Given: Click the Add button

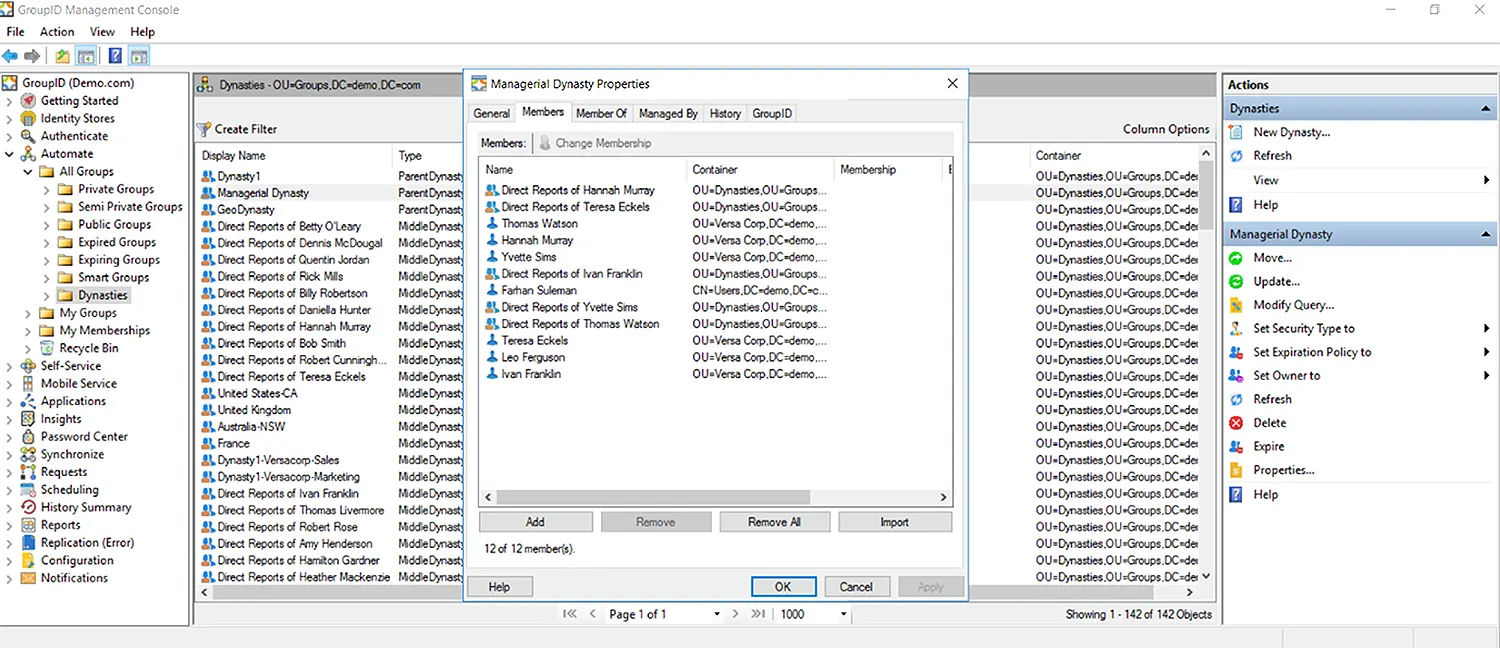Looking at the screenshot, I should click(536, 522).
